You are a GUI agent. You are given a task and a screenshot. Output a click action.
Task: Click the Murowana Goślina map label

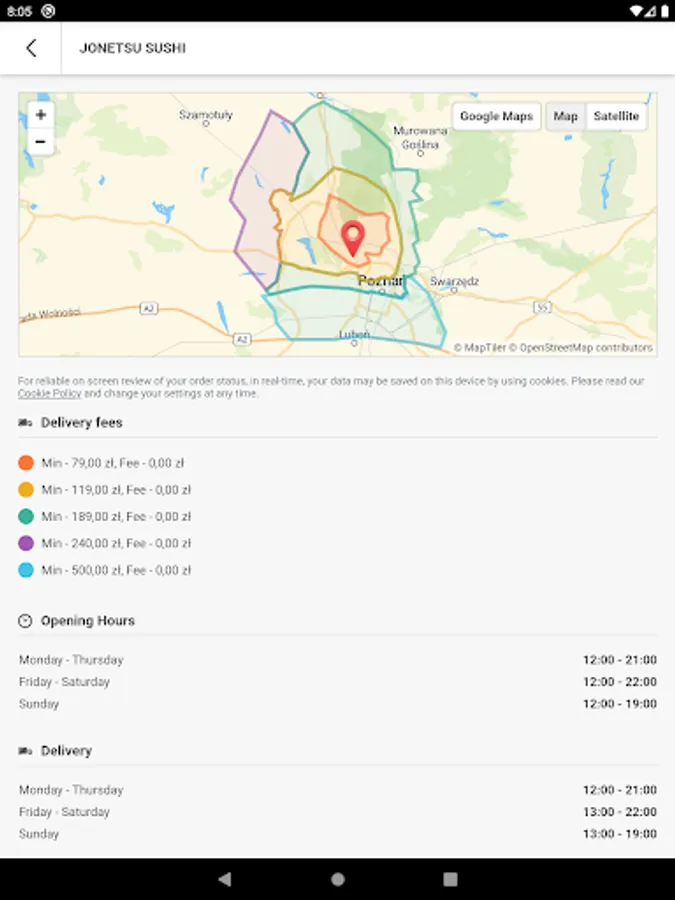point(420,138)
